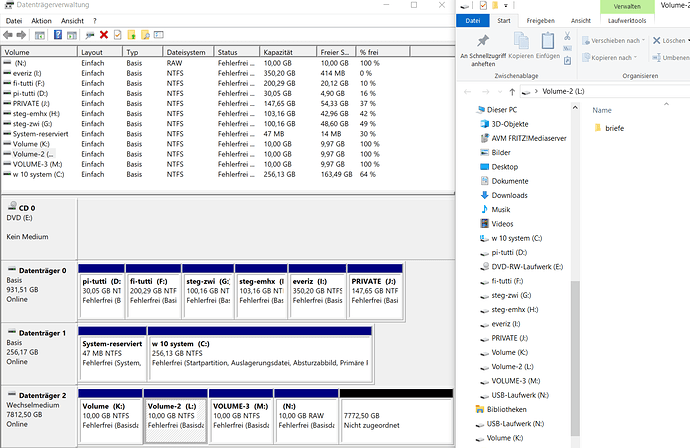Screen dimensions: 690x448
Task: Open the ? help menu
Action: click(95, 21)
